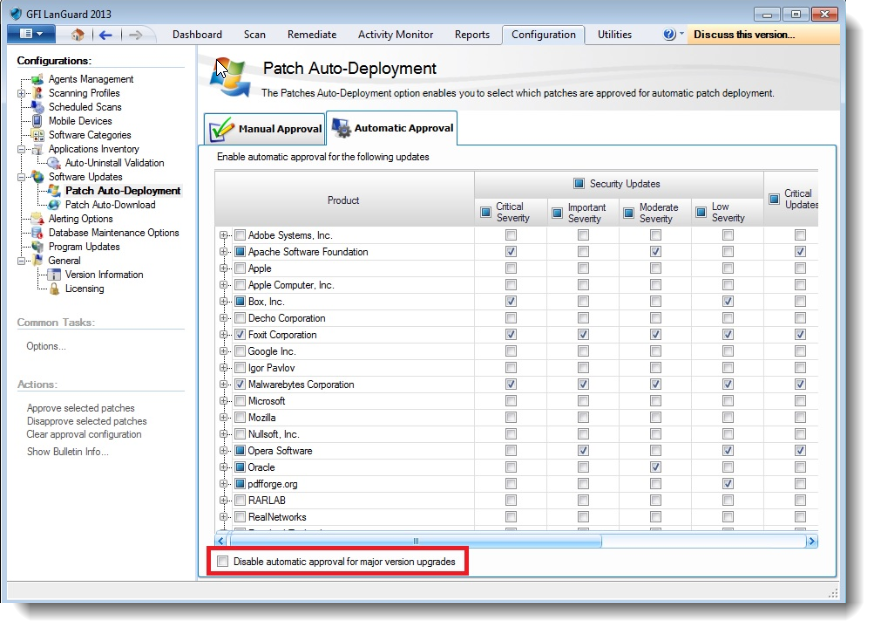
Task: Click the Home icon in toolbar
Action: pyautogui.click(x=78, y=35)
